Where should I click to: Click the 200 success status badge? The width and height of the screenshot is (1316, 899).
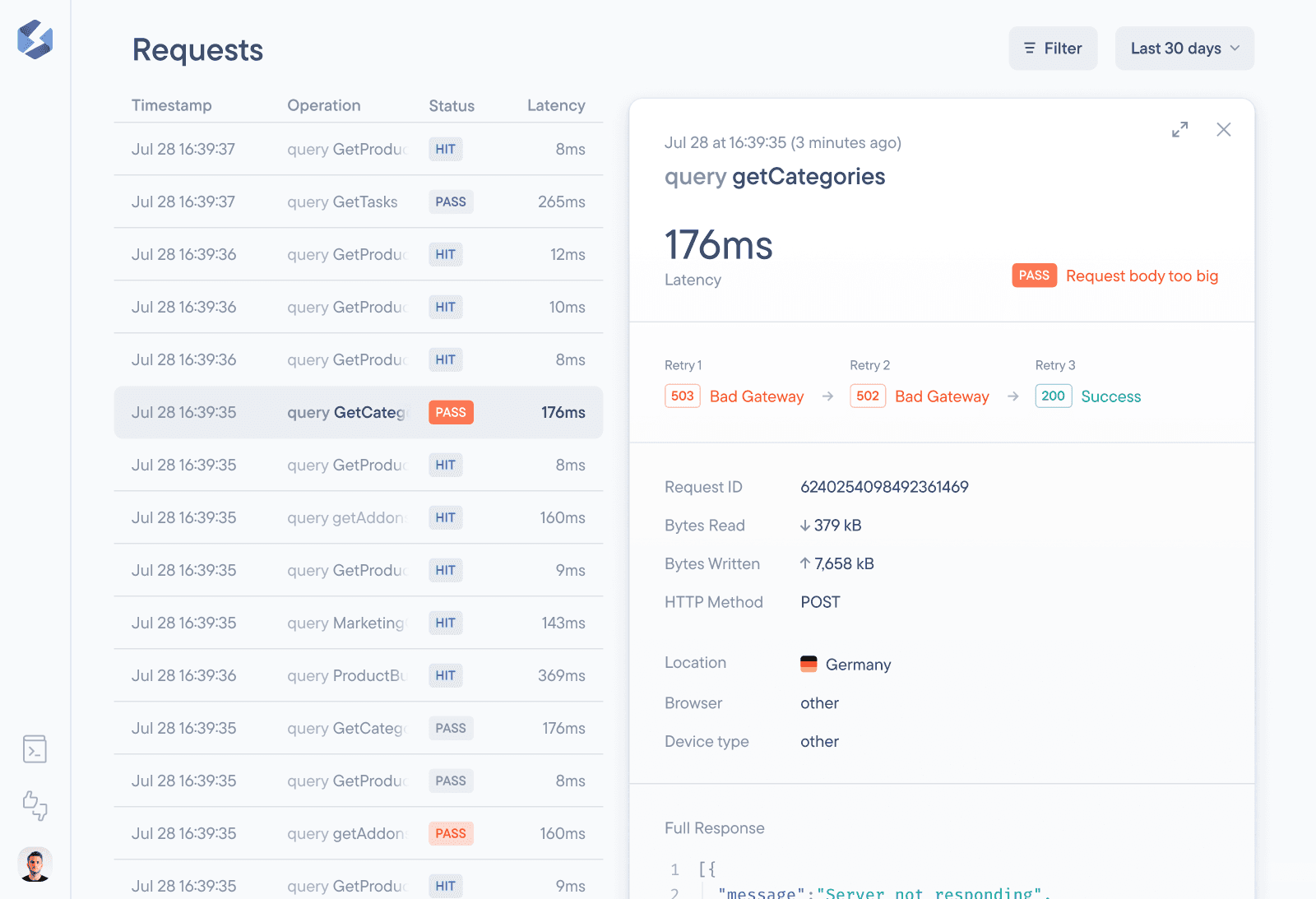coord(1053,396)
